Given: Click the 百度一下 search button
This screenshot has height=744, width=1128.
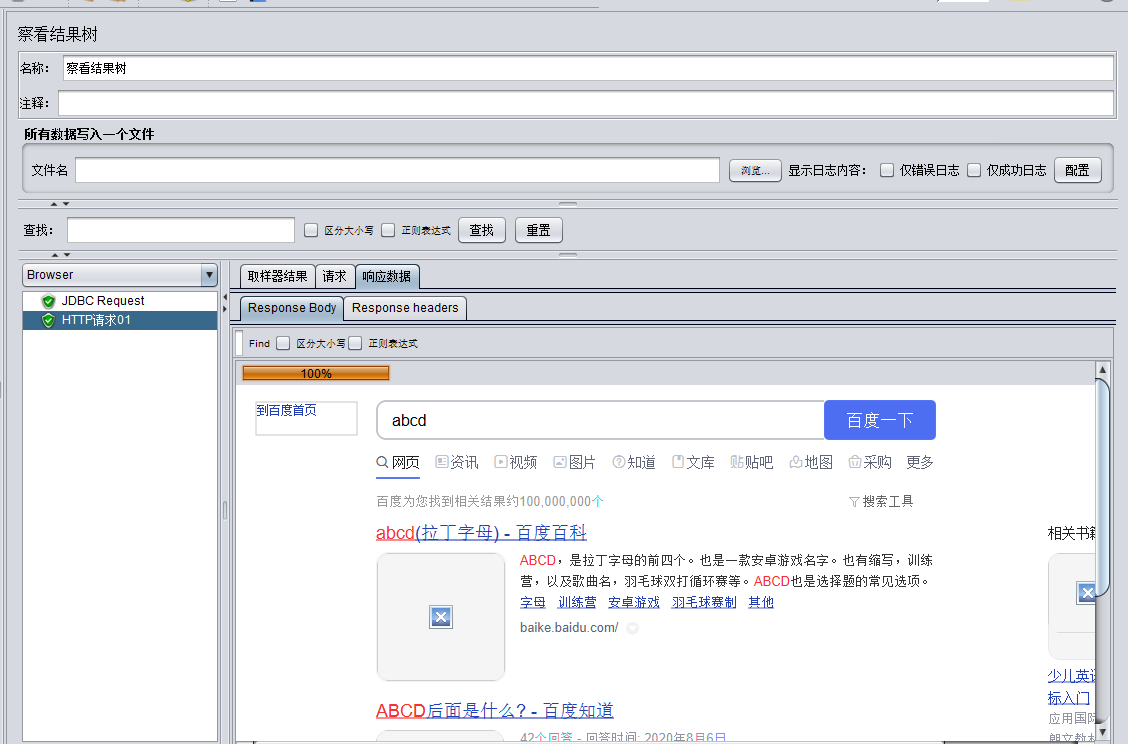Looking at the screenshot, I should (880, 420).
